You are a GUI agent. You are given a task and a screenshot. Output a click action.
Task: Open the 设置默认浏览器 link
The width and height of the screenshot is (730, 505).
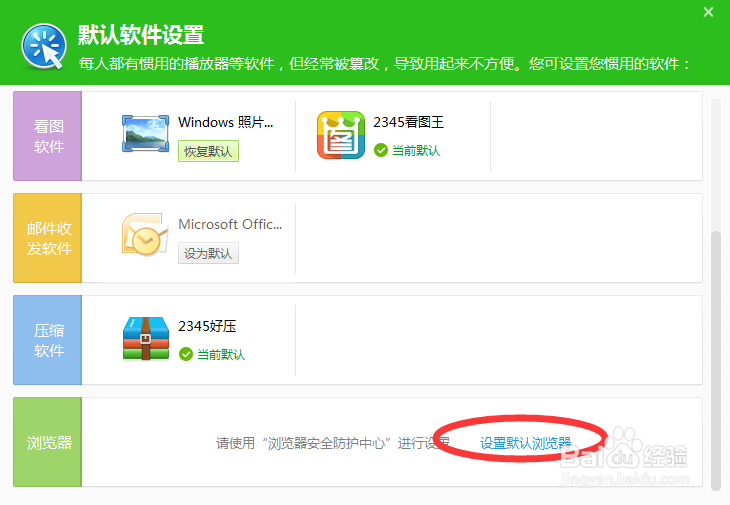(x=525, y=443)
